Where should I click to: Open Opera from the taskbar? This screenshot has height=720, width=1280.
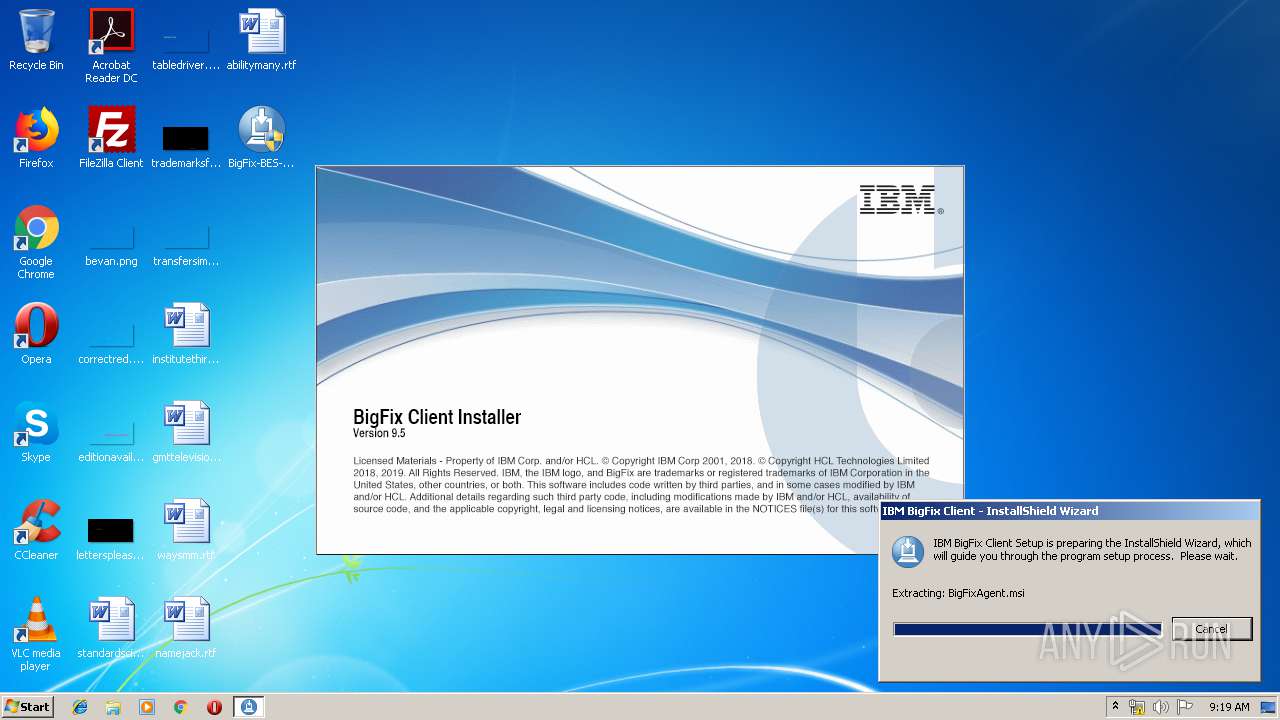(214, 707)
